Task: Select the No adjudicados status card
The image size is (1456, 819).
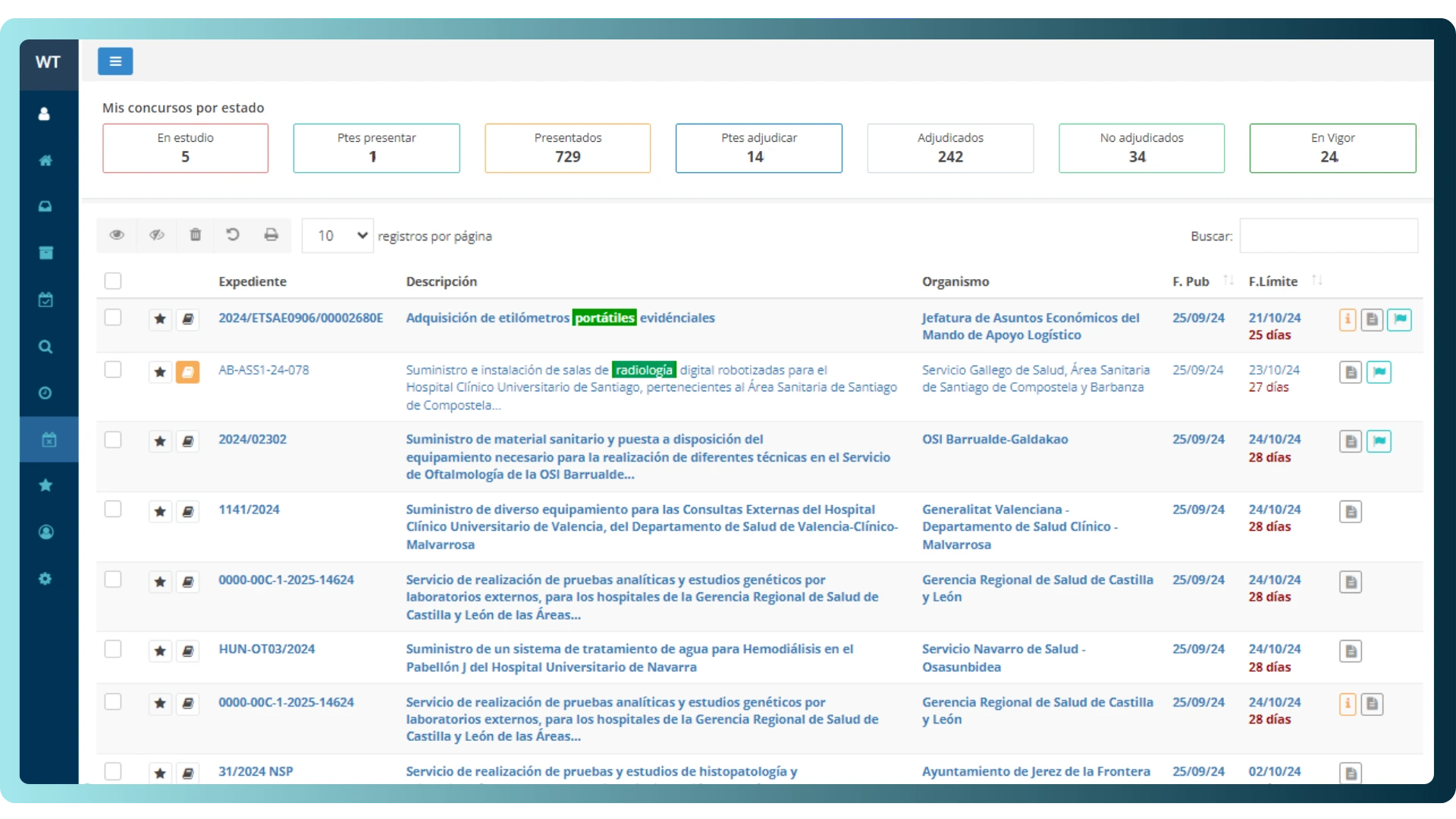Action: 1141,148
